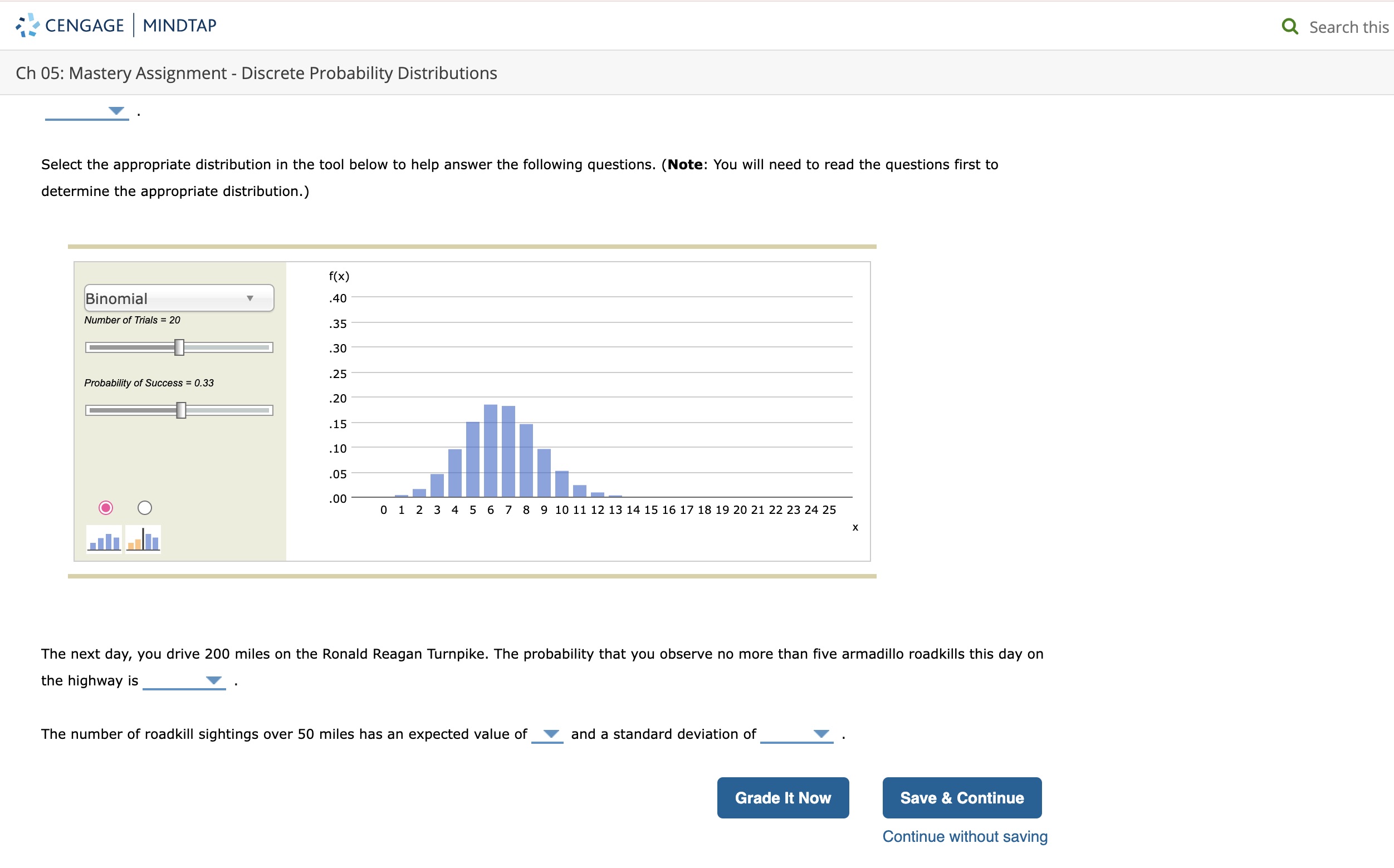Viewport: 1394px width, 868px height.
Task: Click the MINDTAP header label
Action: coord(180,24)
